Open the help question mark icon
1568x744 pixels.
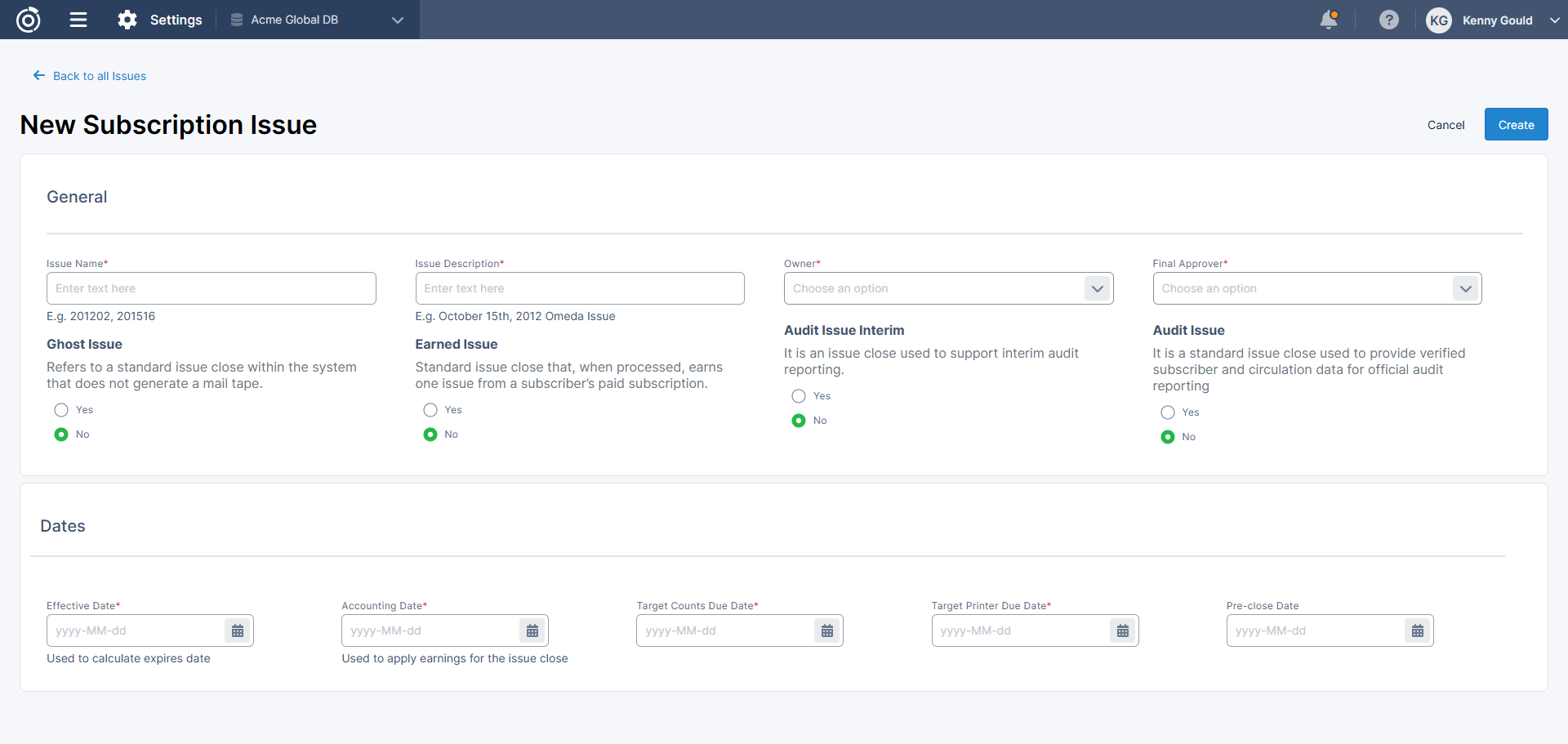[1388, 20]
